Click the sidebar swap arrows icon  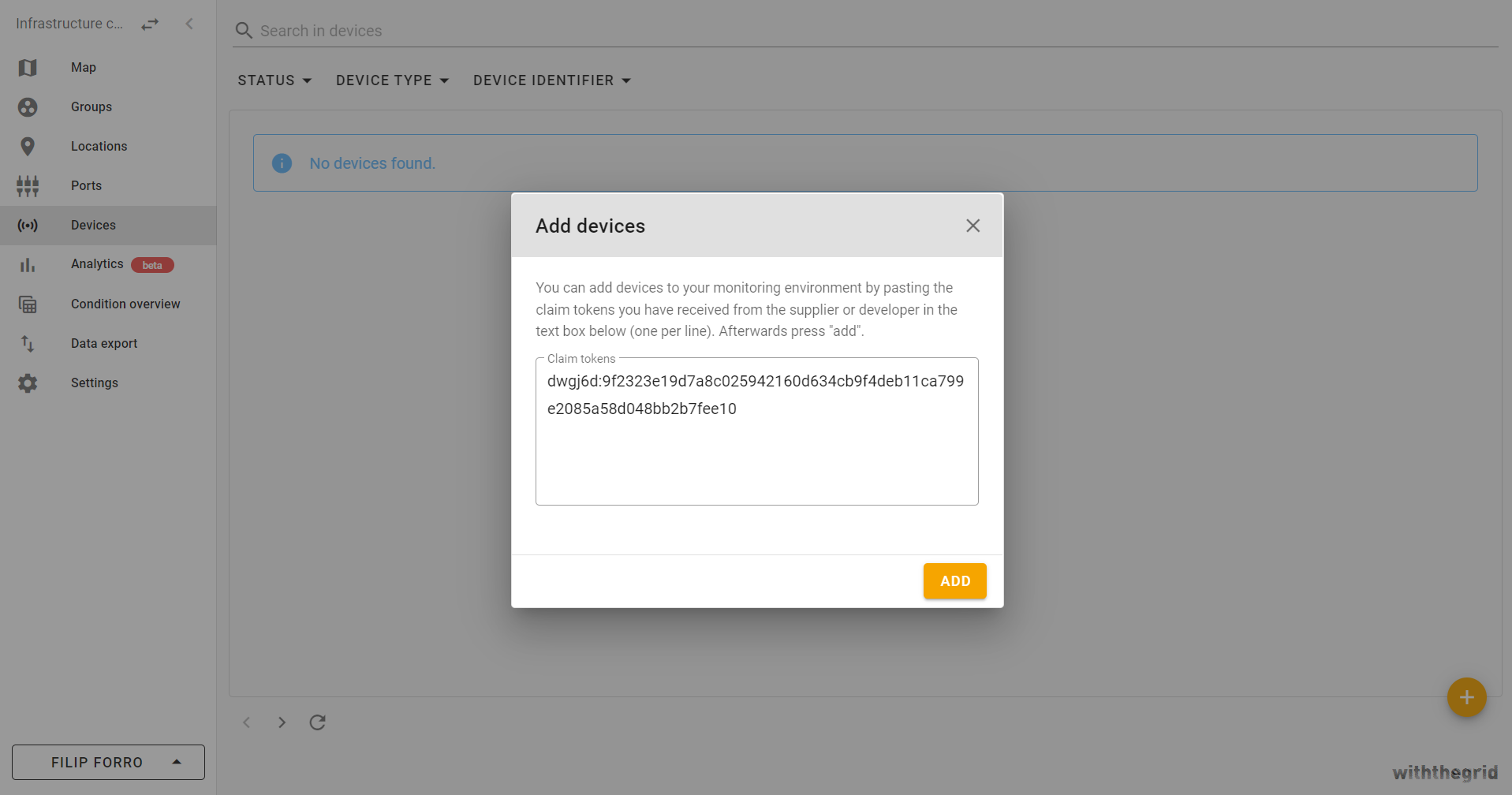pyautogui.click(x=149, y=24)
